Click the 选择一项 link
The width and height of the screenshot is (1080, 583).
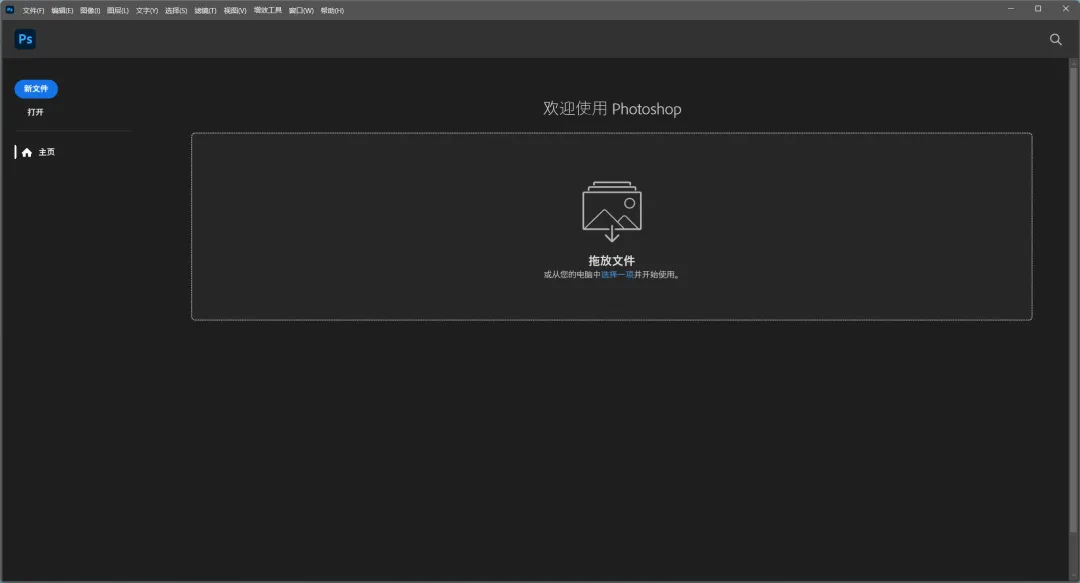[617, 274]
